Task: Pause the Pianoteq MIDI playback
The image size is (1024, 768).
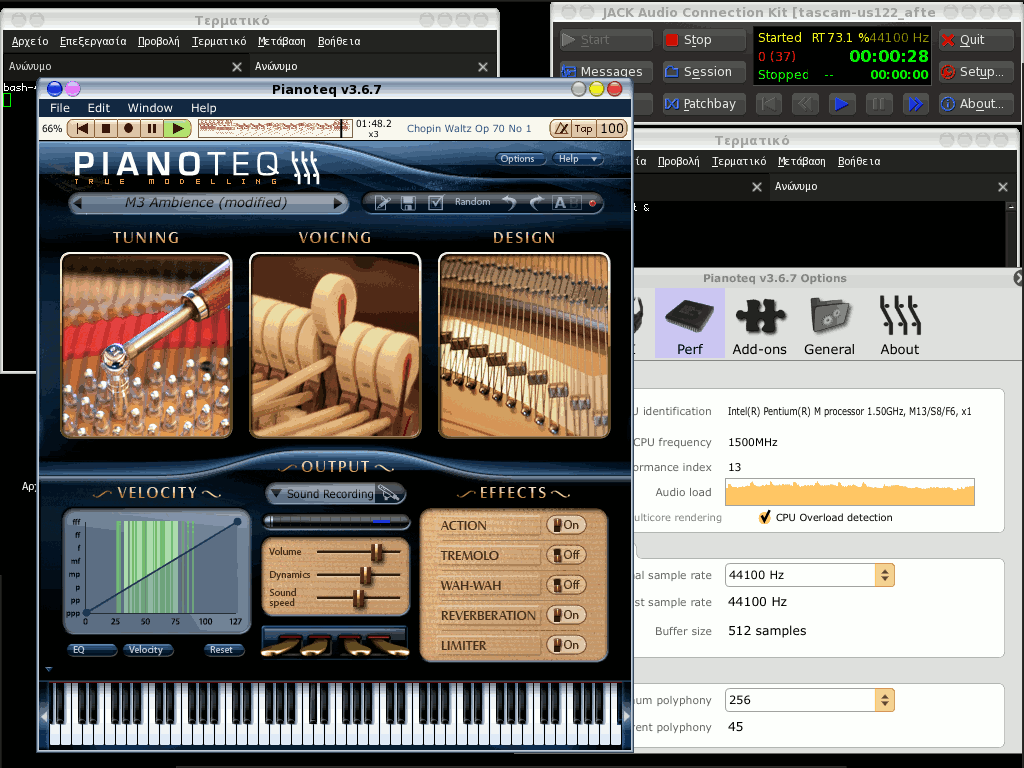Action: coord(152,129)
